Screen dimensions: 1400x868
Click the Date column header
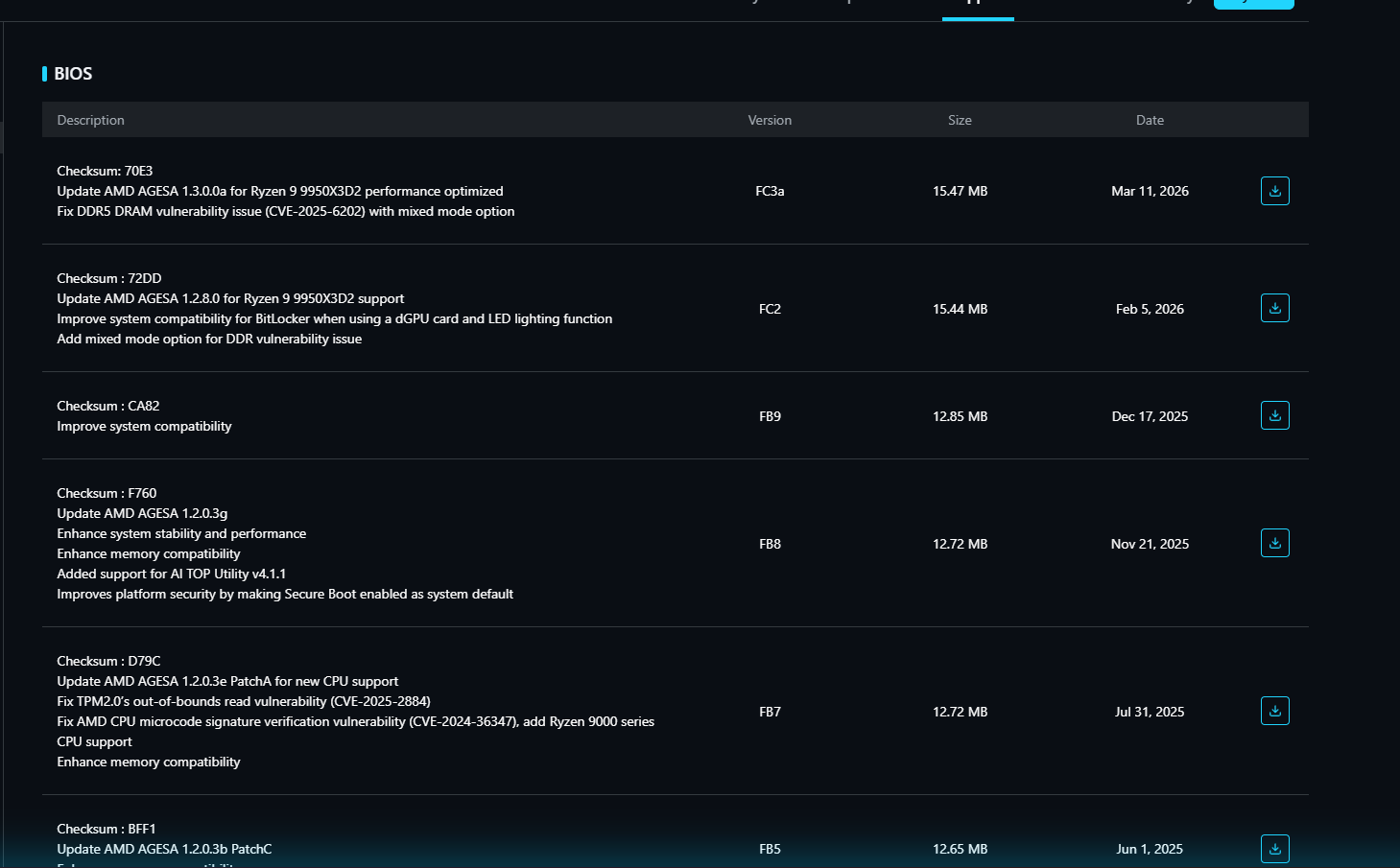pyautogui.click(x=1150, y=120)
